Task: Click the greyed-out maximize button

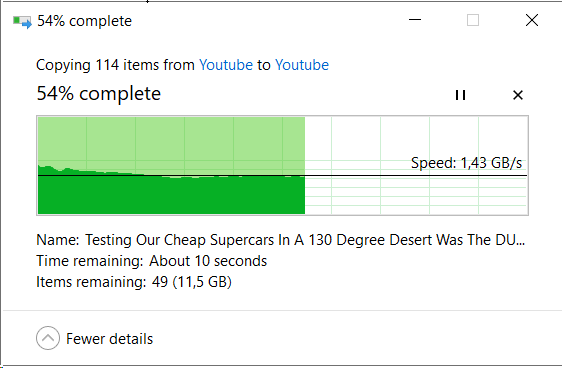Action: point(473,20)
